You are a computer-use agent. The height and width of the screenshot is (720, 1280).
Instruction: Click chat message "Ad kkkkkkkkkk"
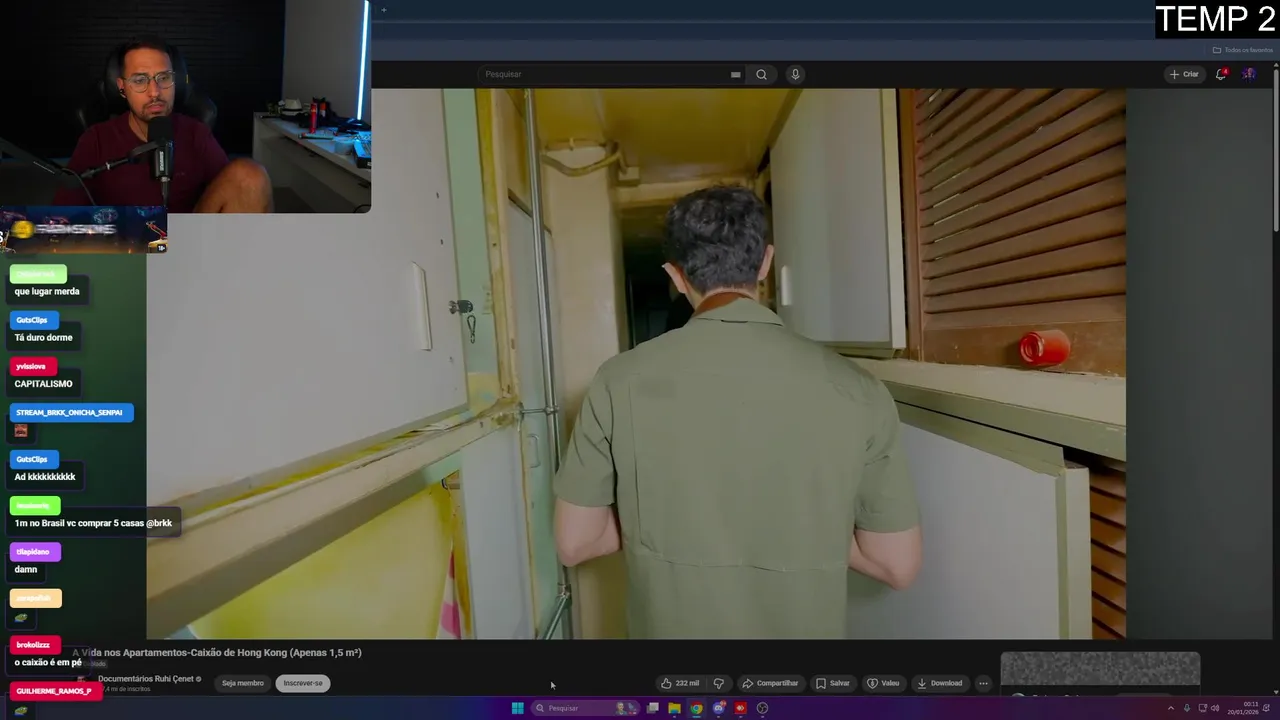[45, 477]
